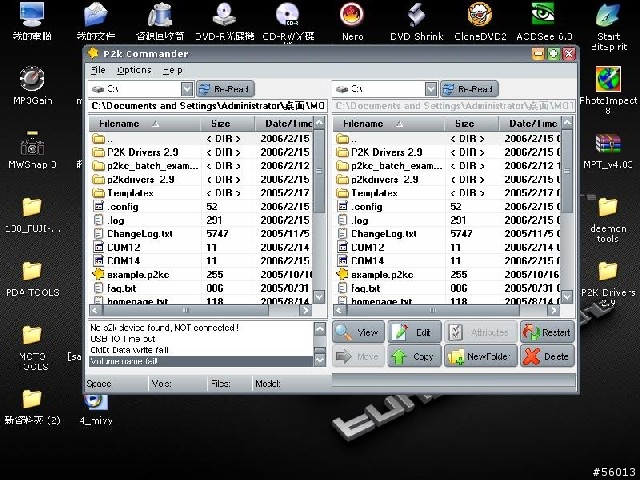This screenshot has height=480, width=640.
Task: Click the Restart button
Action: pos(547,332)
